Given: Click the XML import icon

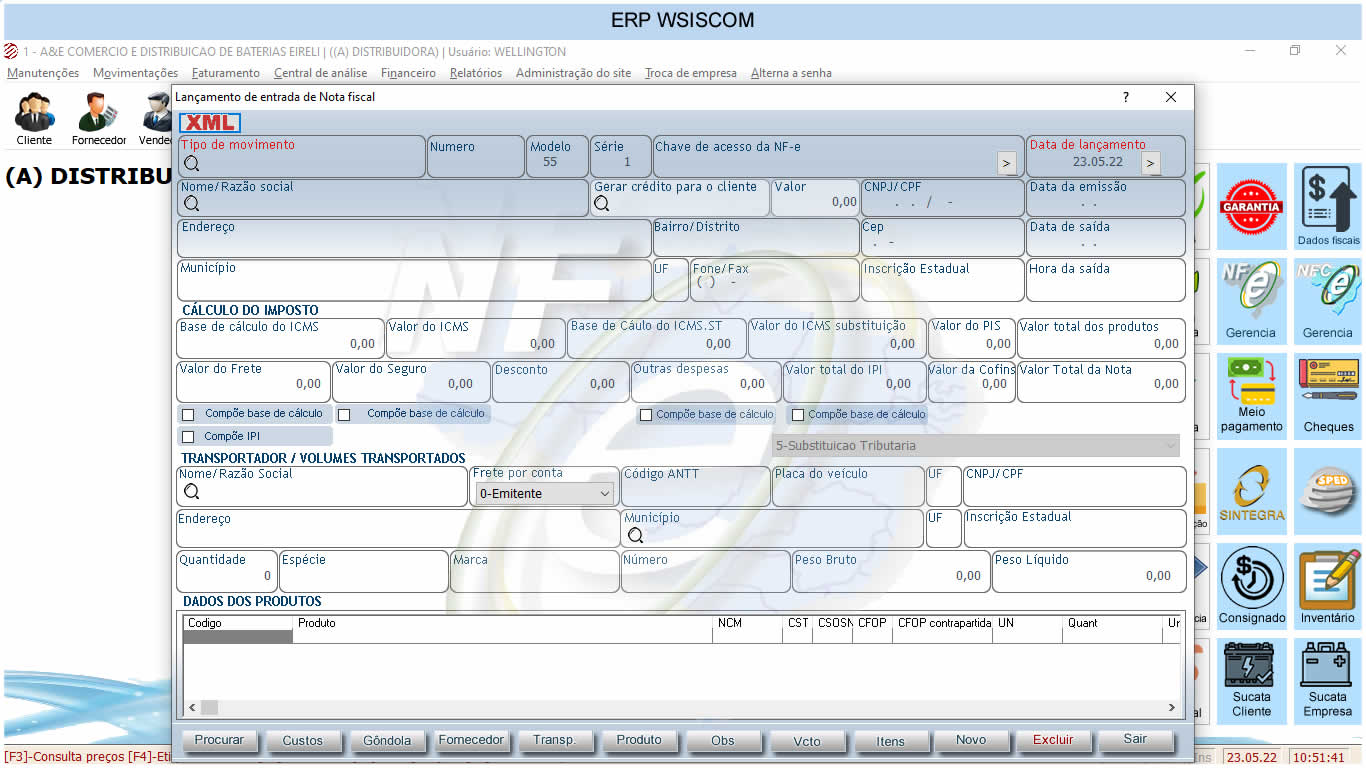Looking at the screenshot, I should (x=210, y=123).
